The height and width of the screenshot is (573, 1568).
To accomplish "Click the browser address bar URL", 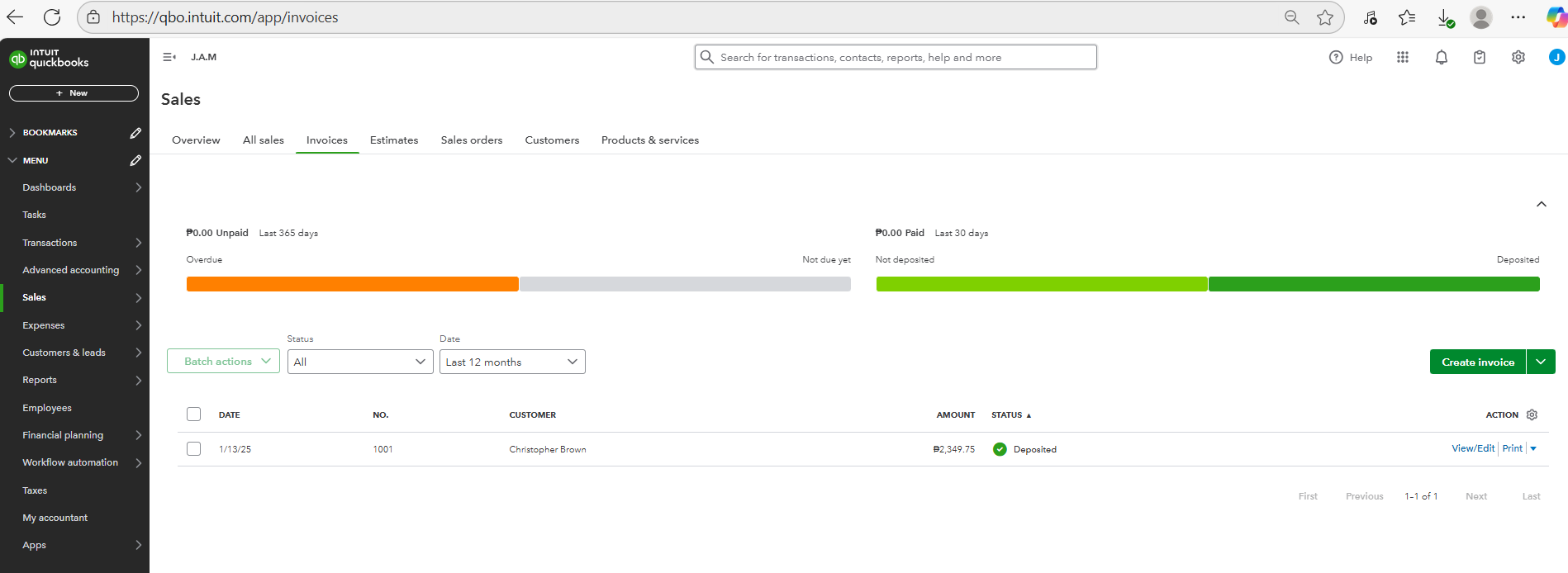I will point(225,17).
